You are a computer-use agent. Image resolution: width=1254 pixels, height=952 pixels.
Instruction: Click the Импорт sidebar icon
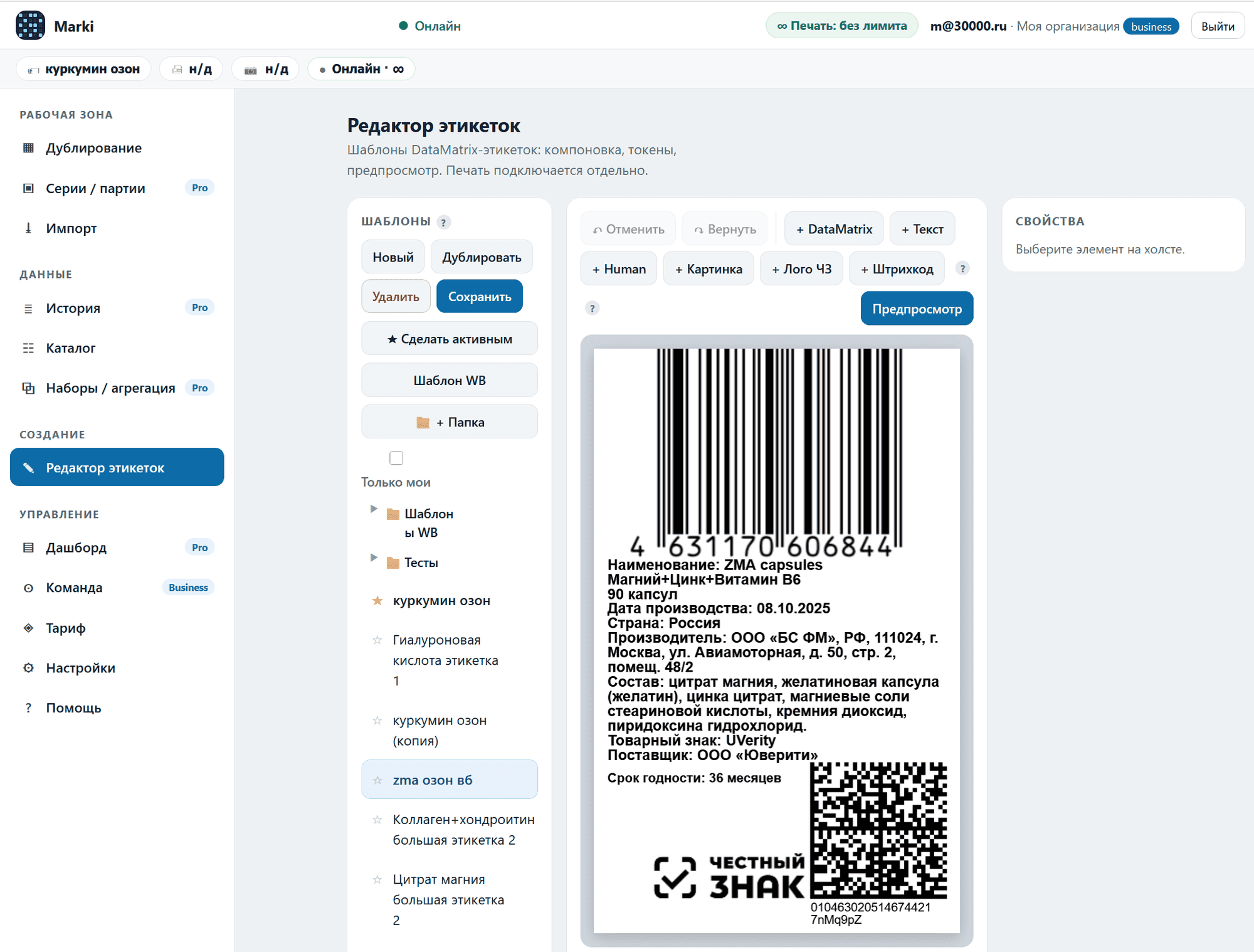tap(28, 228)
